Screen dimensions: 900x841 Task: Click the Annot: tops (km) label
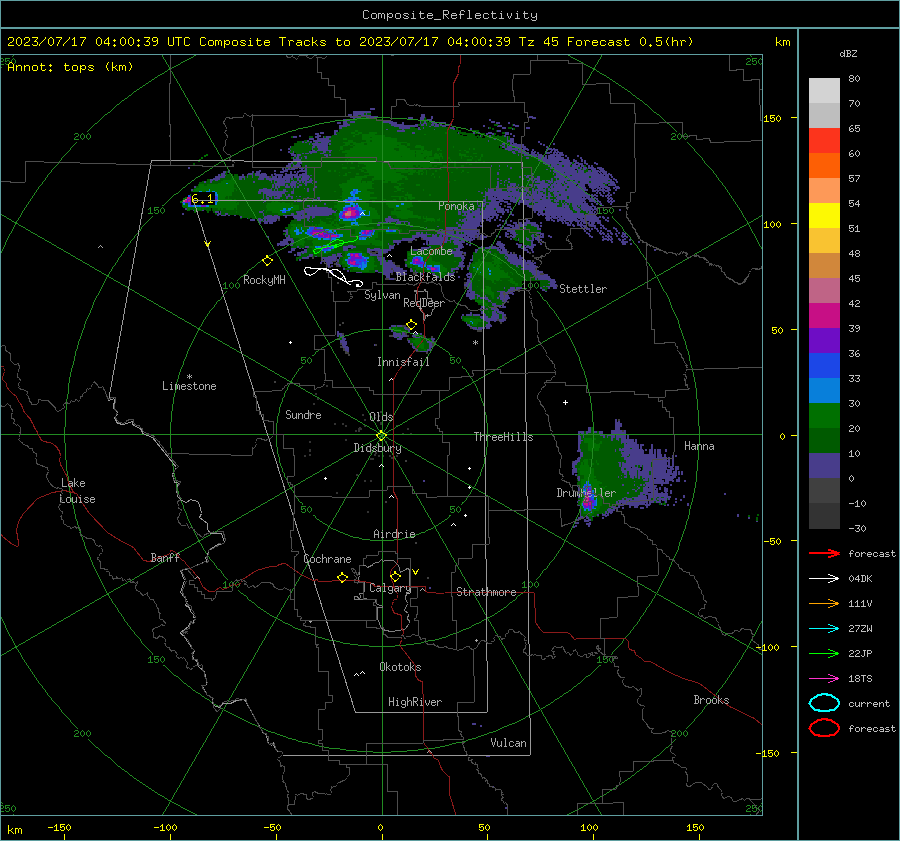pyautogui.click(x=70, y=67)
